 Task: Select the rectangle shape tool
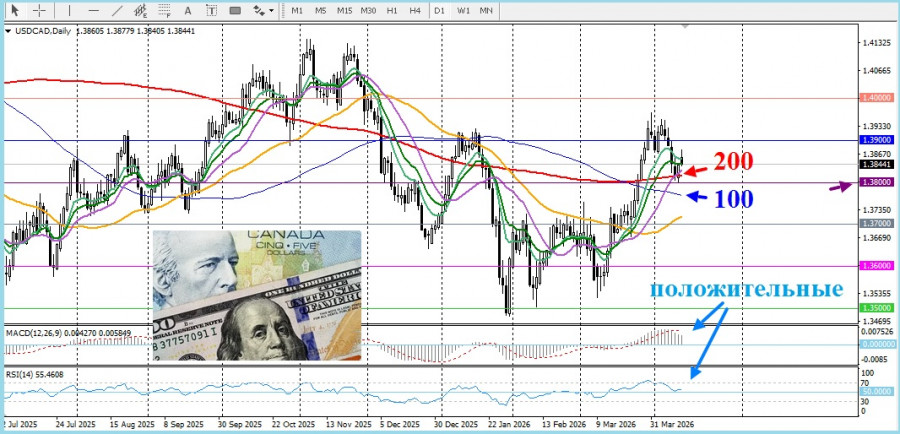[x=235, y=10]
